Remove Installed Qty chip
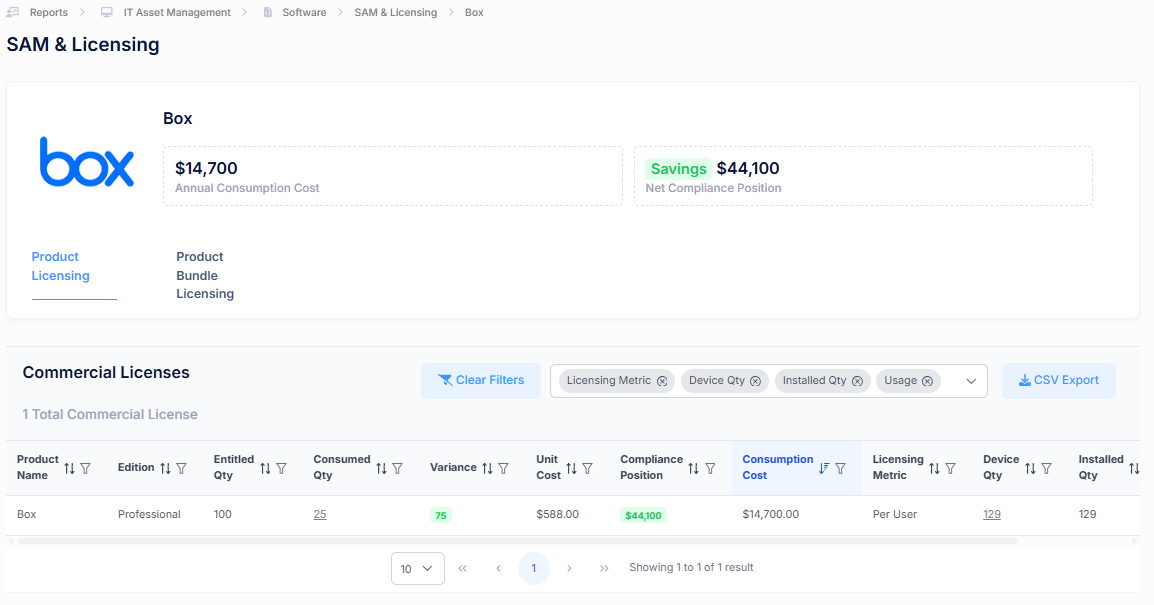 click(x=857, y=381)
